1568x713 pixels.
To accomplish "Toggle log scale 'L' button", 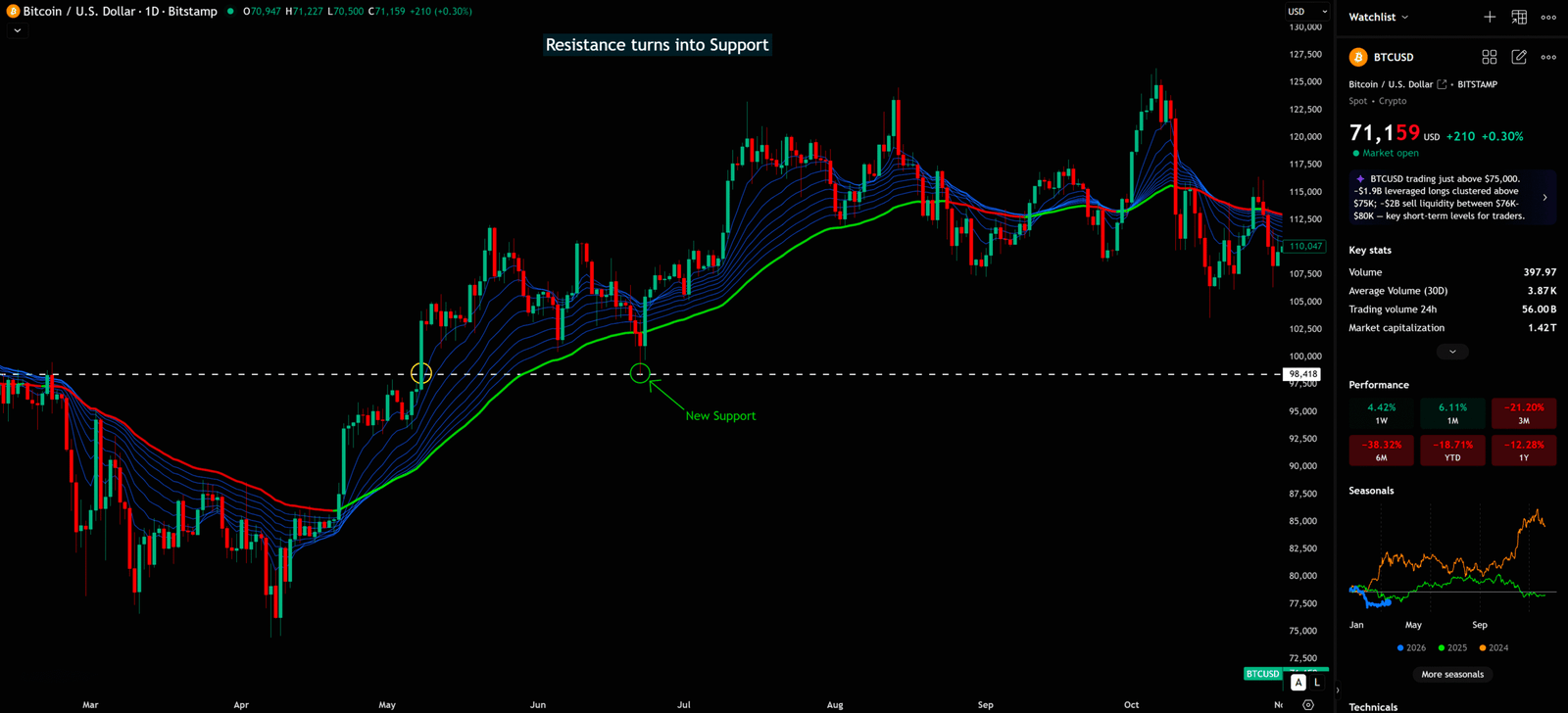I will coord(1317,683).
